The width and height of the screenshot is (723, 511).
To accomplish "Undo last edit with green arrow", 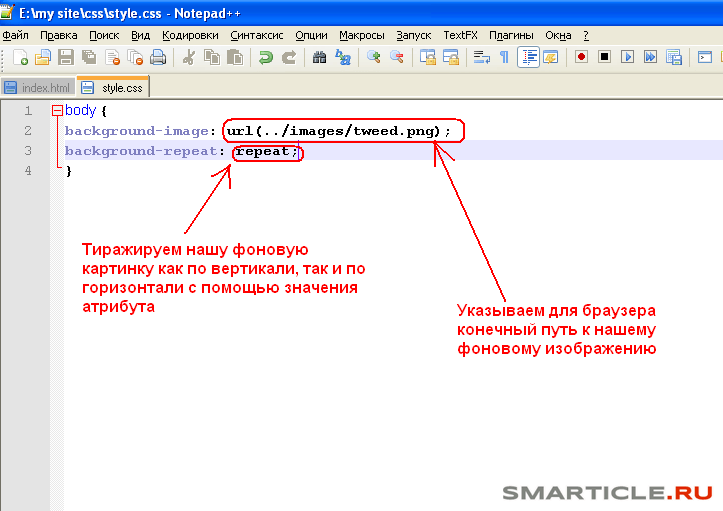I will point(266,58).
